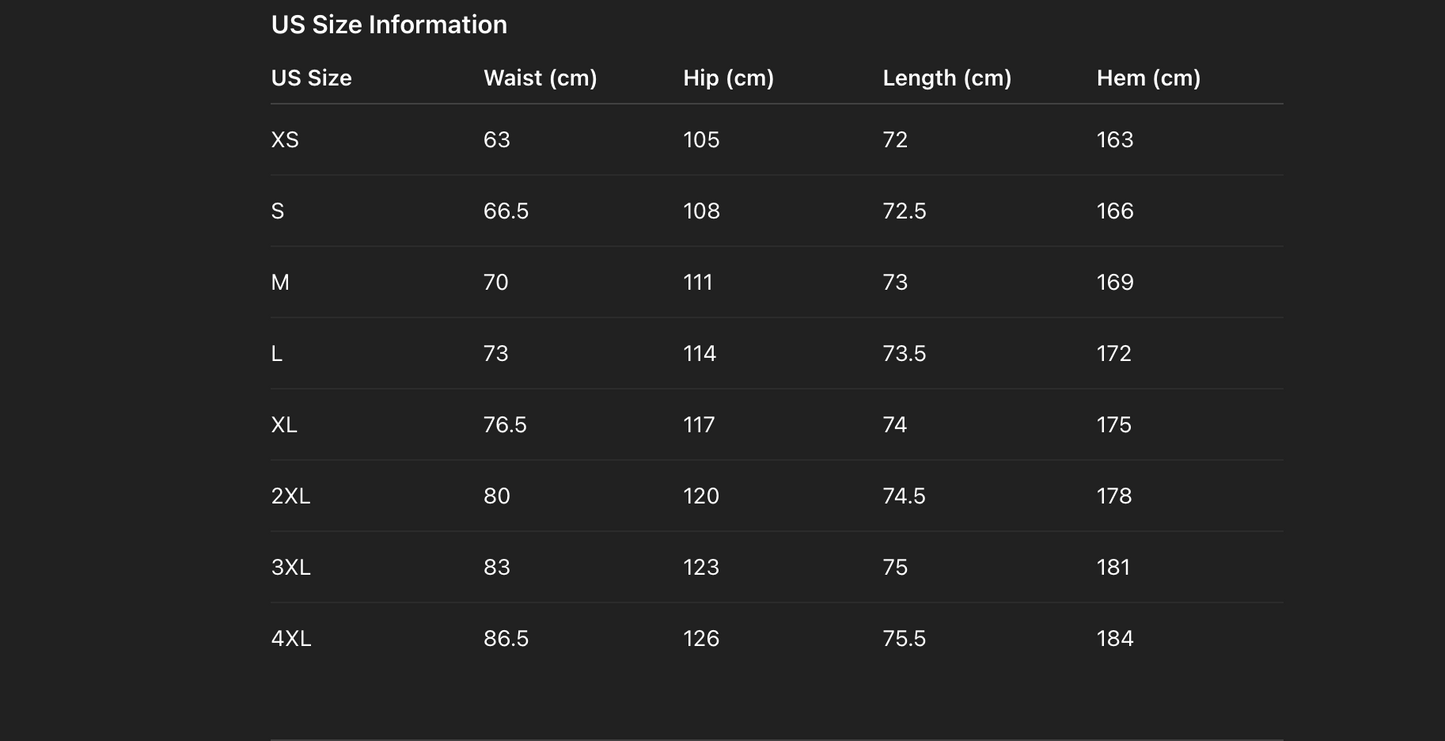Click the "Length (cm)" column header

947,78
